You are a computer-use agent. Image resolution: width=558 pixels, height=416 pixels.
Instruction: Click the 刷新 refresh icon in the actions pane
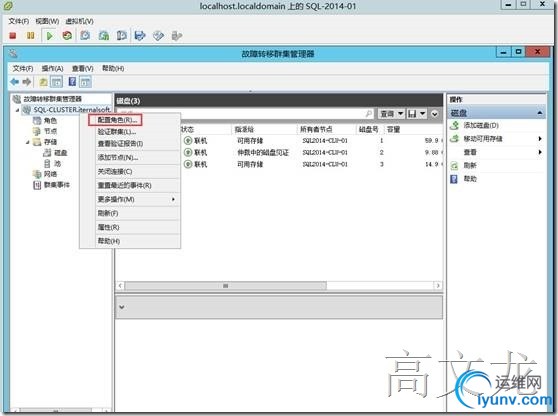[454, 165]
